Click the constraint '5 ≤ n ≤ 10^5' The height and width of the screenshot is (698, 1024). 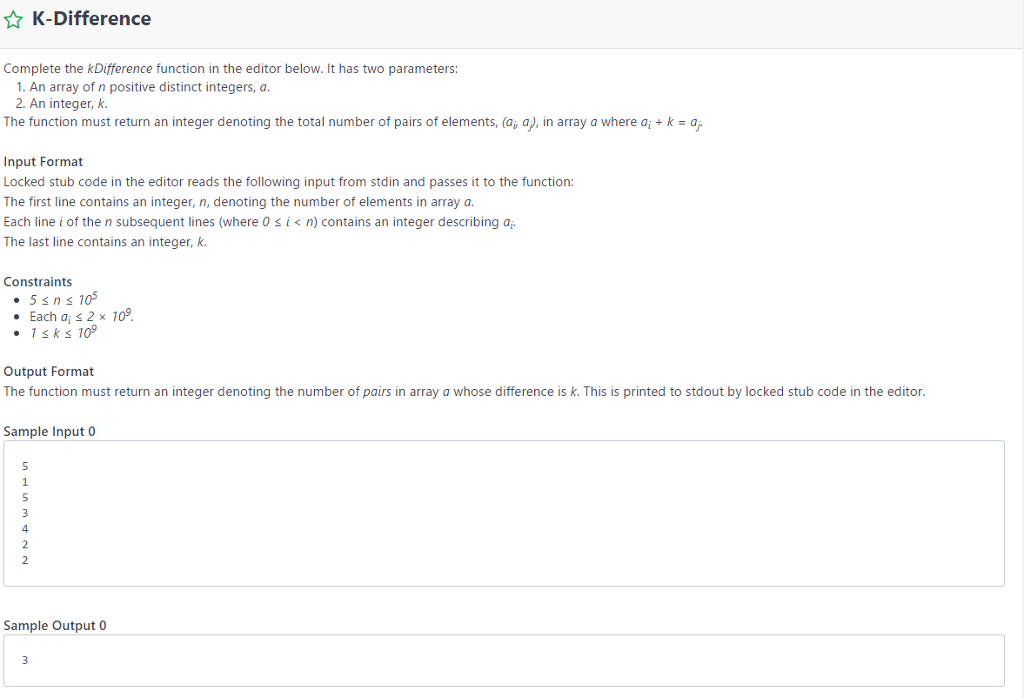pos(63,300)
